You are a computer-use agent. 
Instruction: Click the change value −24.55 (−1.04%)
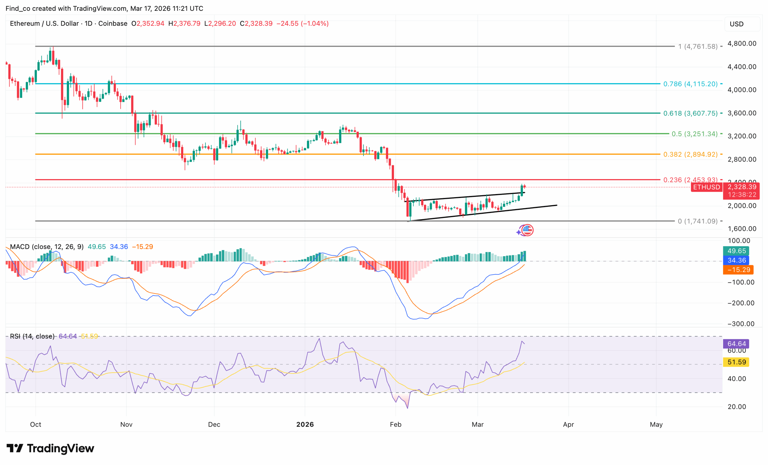click(302, 24)
